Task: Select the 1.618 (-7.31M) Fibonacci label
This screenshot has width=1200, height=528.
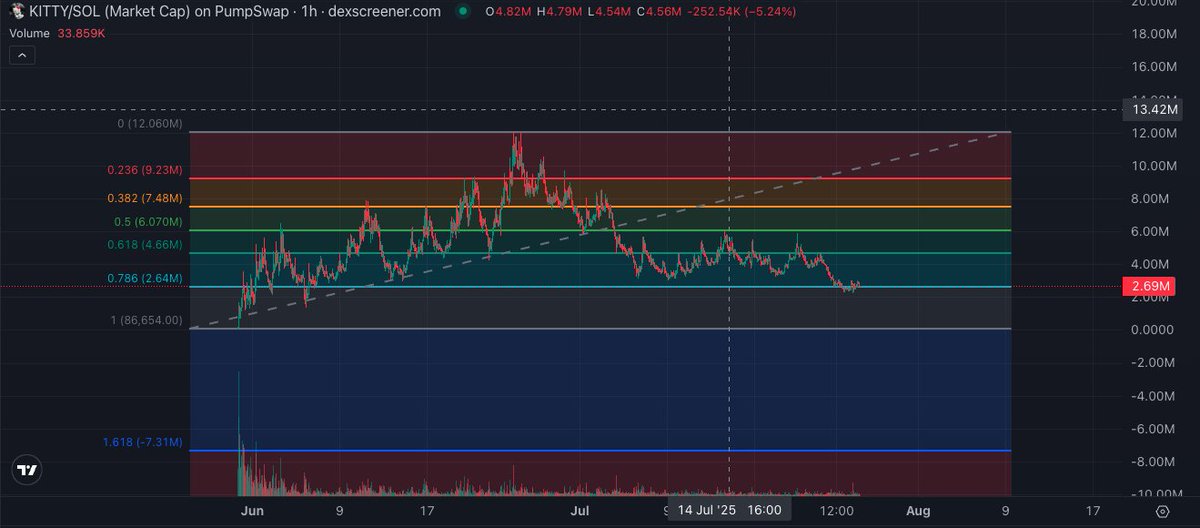Action: pos(142,442)
